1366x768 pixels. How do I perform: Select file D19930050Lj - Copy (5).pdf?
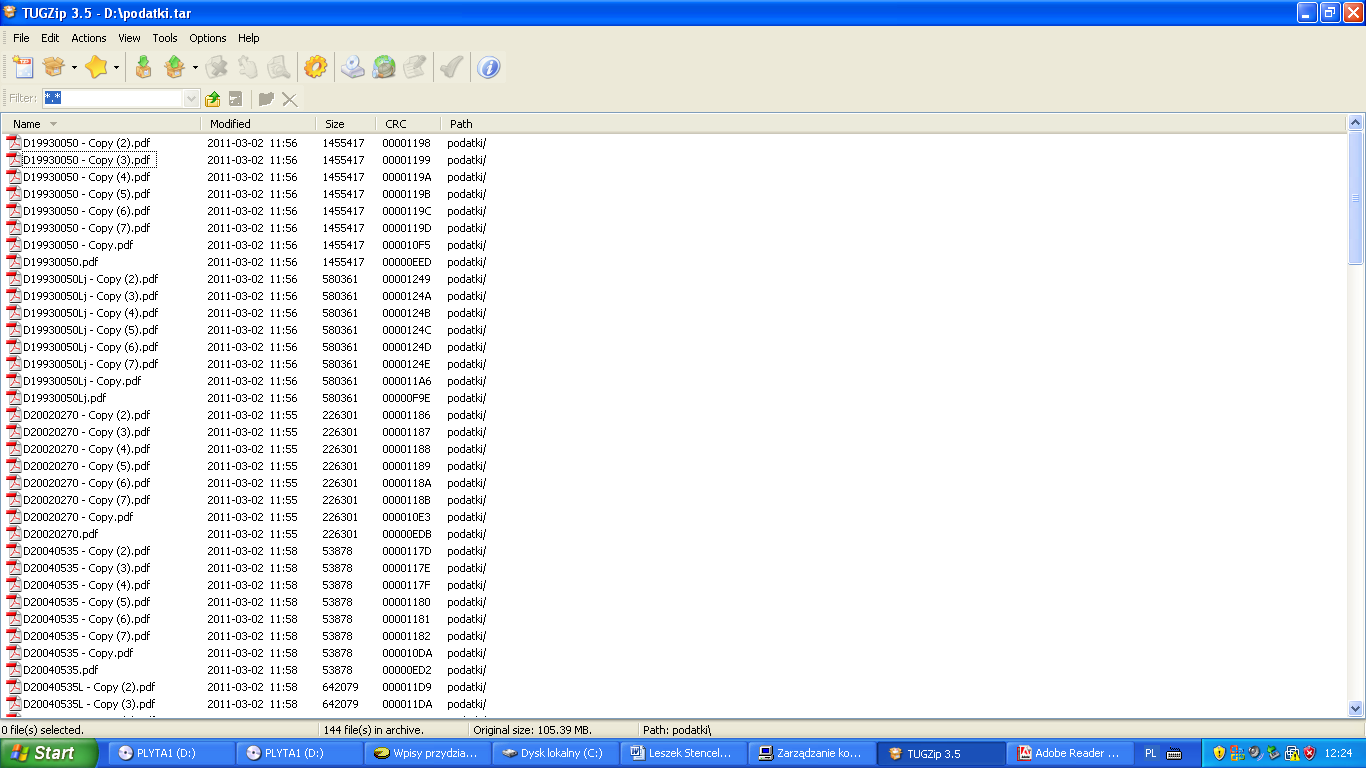coord(90,330)
